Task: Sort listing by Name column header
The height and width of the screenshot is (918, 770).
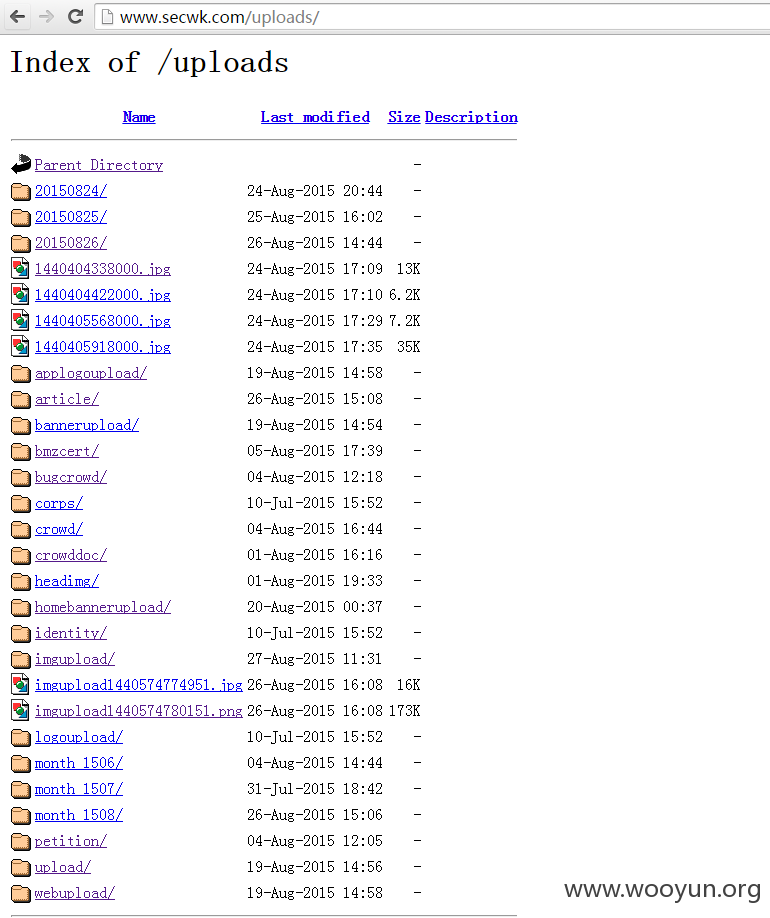Action: click(x=139, y=117)
